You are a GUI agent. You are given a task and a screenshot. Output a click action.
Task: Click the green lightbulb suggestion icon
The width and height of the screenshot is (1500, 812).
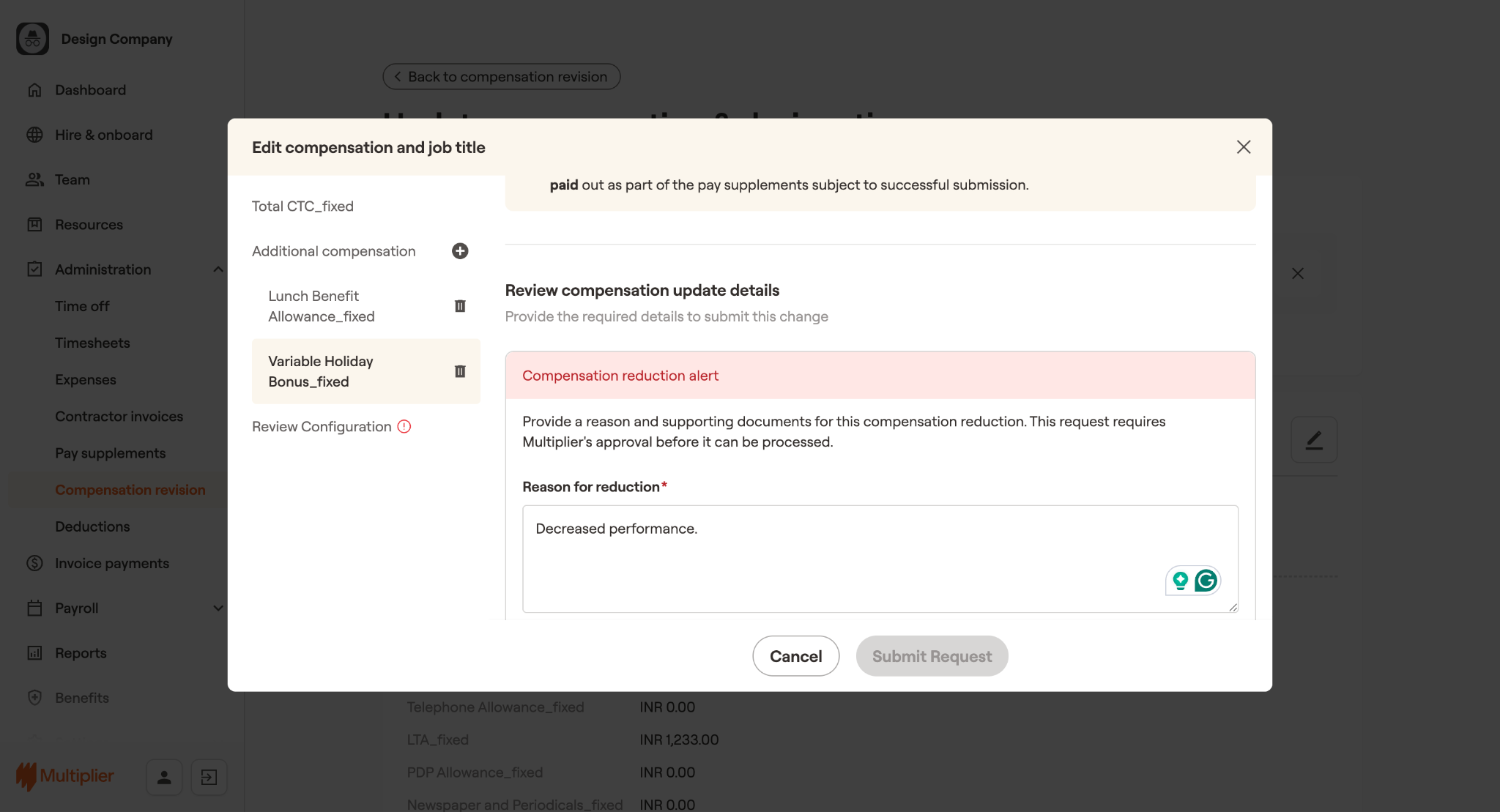[1180, 581]
